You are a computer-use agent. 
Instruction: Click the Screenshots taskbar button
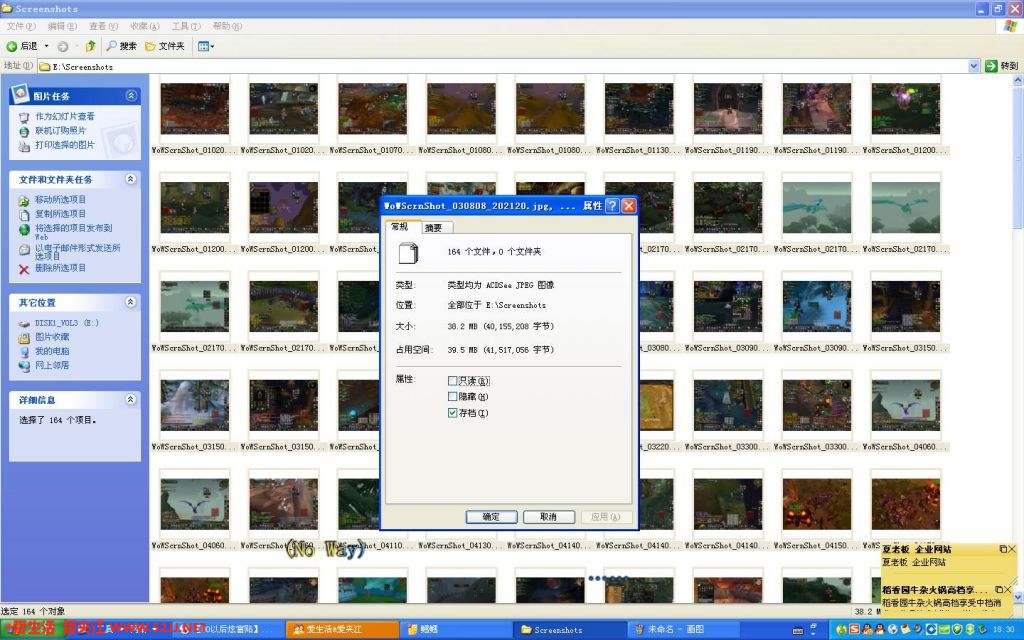pyautogui.click(x=568, y=630)
